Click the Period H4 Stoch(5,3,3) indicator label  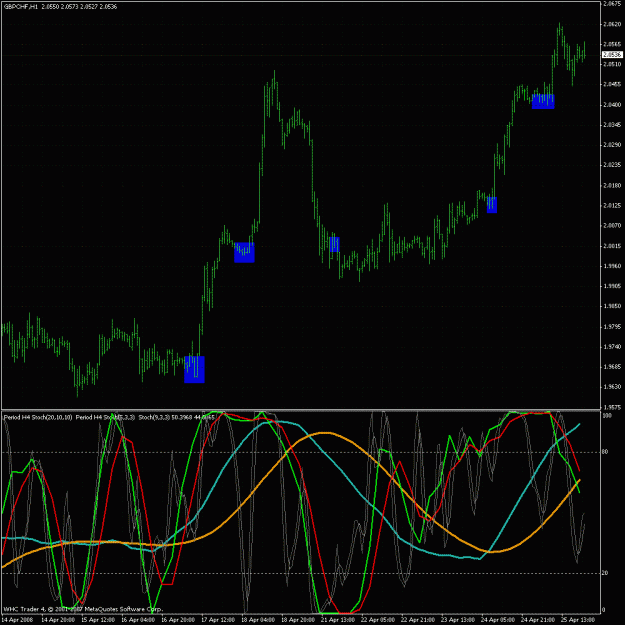point(105,417)
